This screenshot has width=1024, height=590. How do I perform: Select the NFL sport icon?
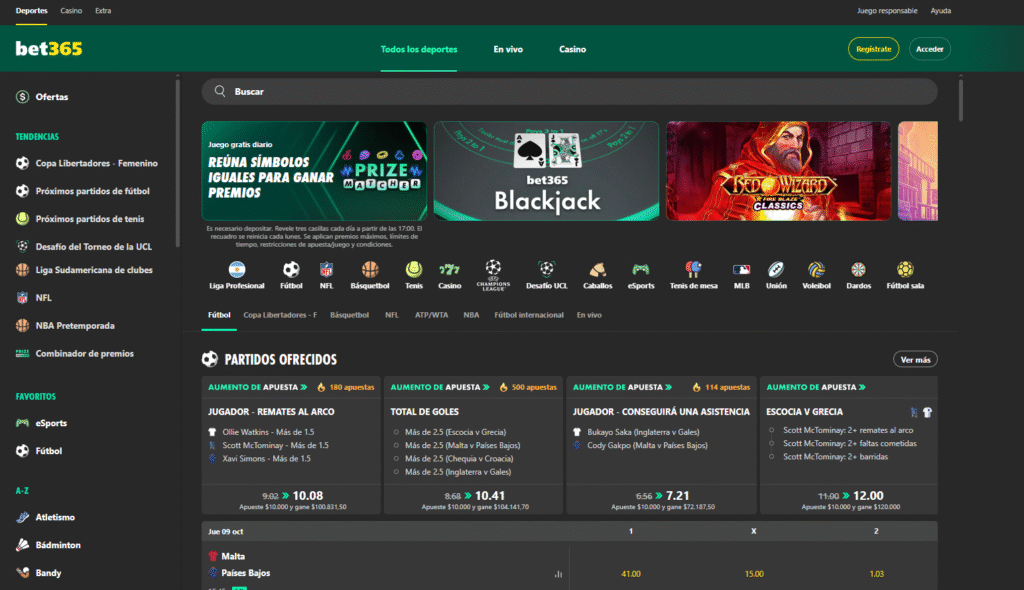pos(327,272)
